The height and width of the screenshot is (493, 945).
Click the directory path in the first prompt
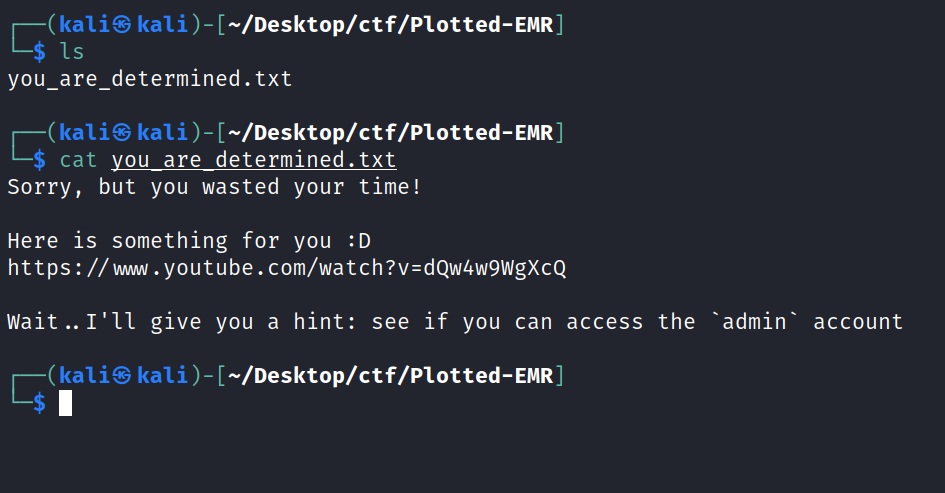click(391, 24)
